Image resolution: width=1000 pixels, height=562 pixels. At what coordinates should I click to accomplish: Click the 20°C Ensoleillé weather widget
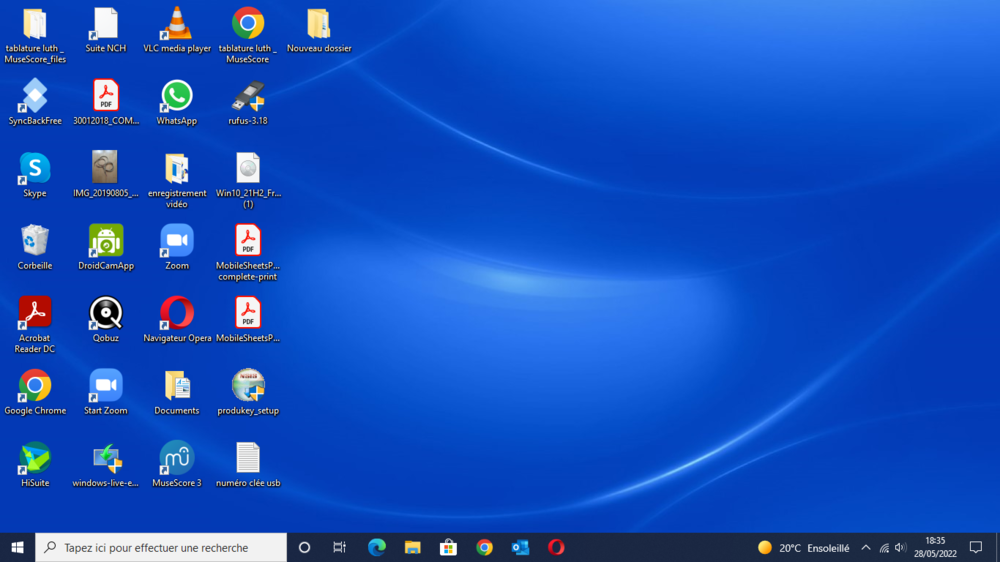point(803,547)
